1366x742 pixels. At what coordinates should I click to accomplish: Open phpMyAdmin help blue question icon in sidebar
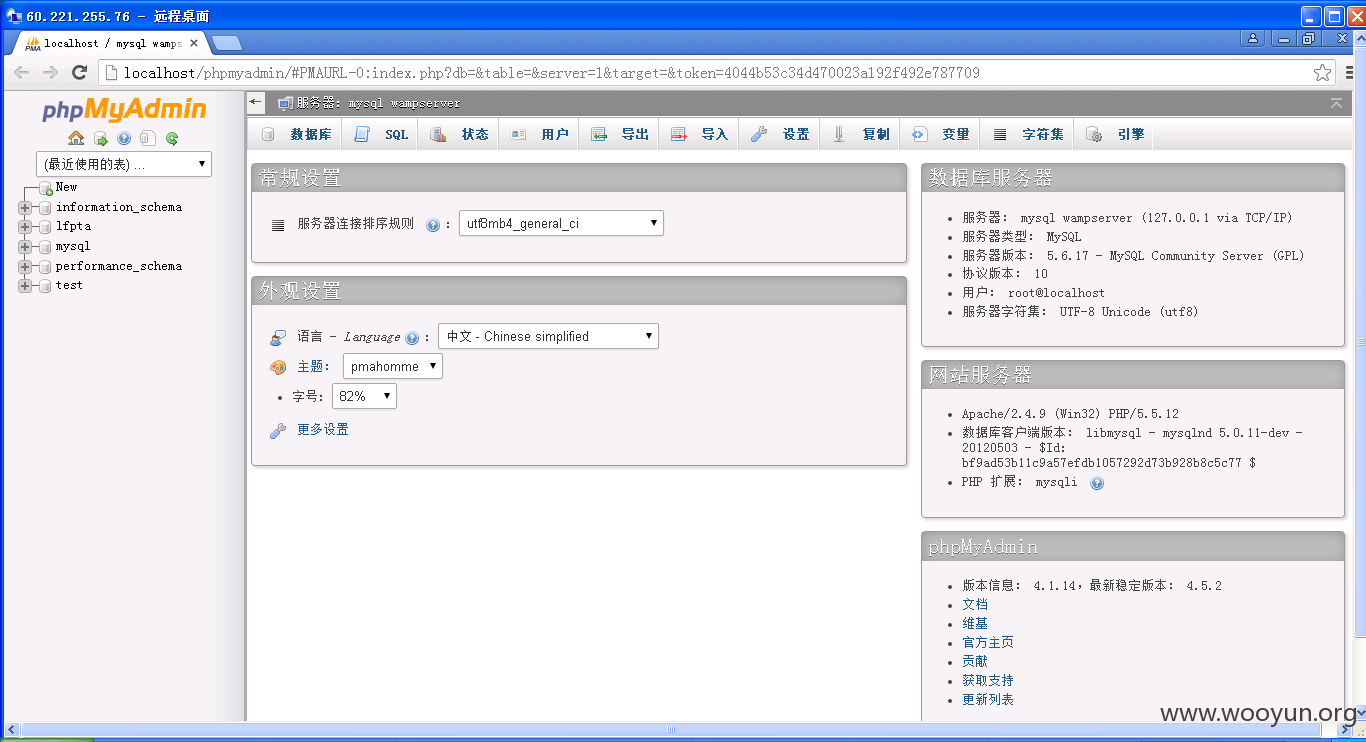pos(124,139)
